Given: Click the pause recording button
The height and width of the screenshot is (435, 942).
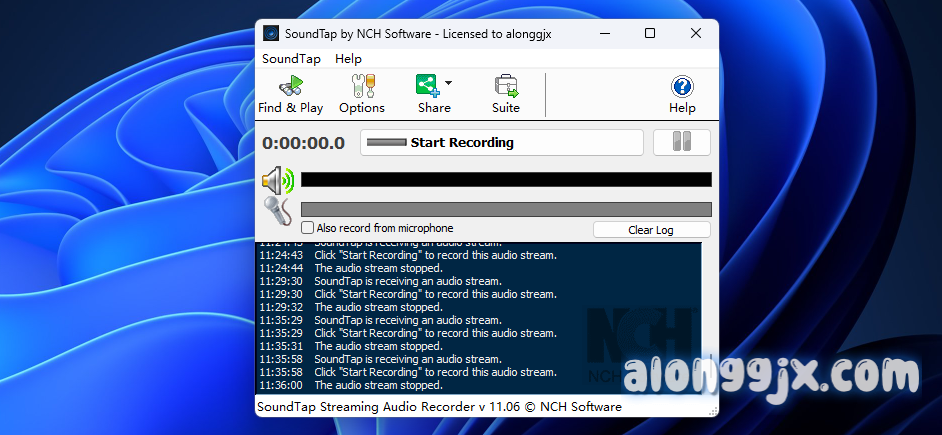Looking at the screenshot, I should 682,143.
